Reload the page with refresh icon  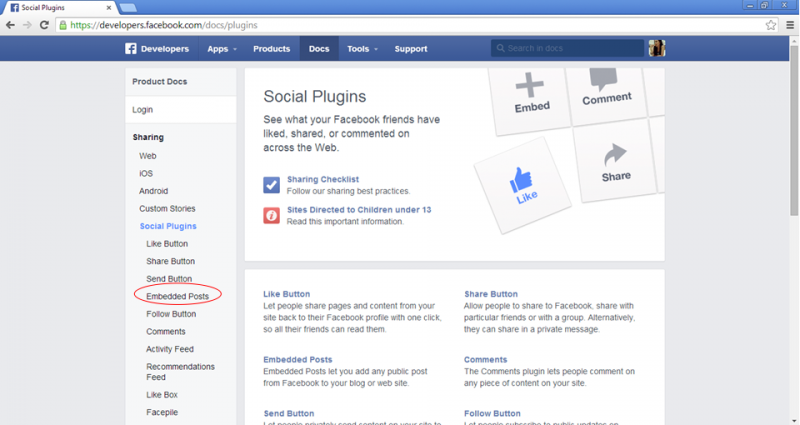[x=44, y=25]
